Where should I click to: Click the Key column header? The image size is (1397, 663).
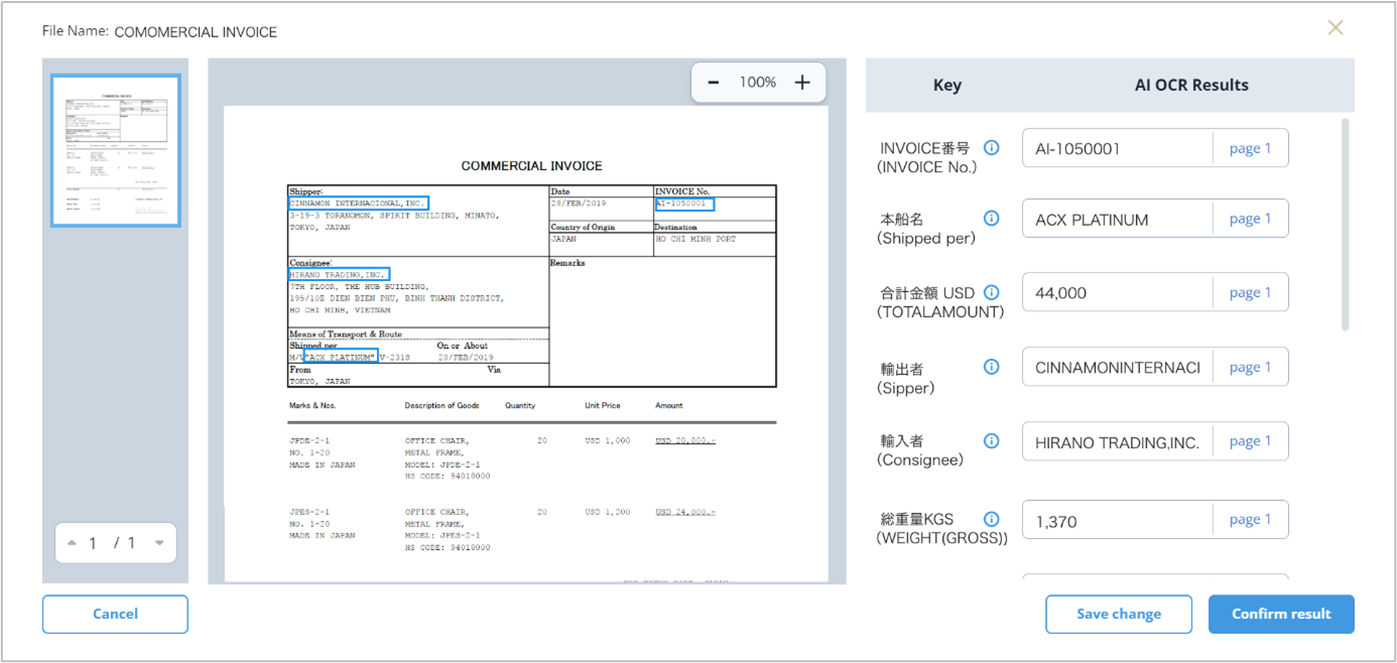click(x=947, y=85)
